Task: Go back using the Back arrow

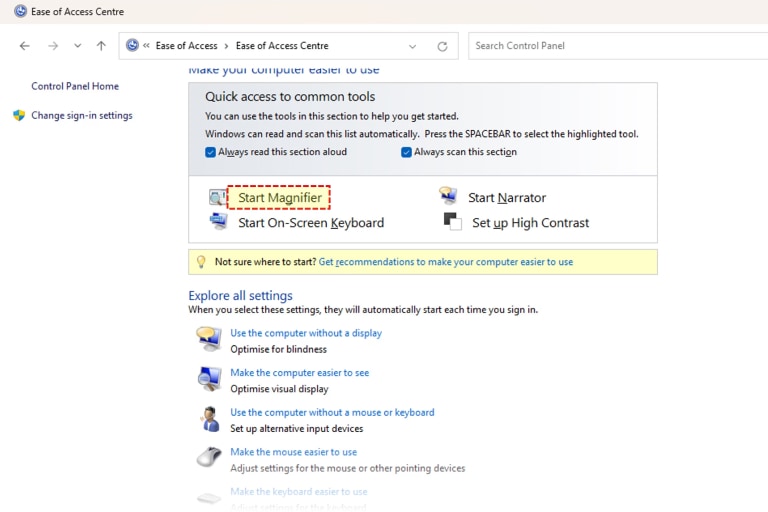Action: point(25,46)
